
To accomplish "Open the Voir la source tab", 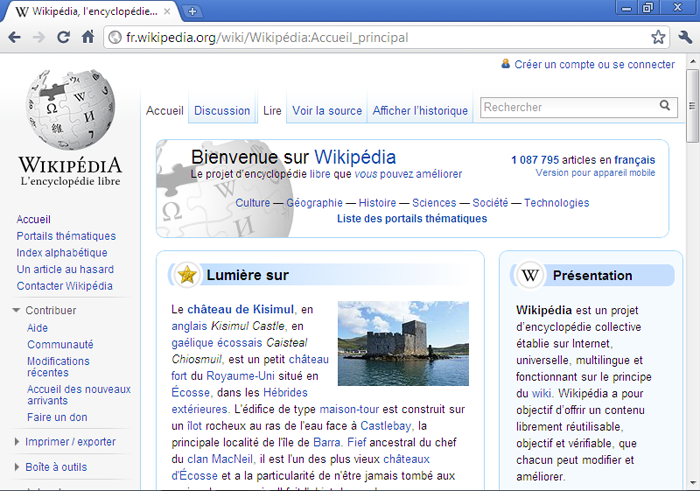I will (327, 110).
